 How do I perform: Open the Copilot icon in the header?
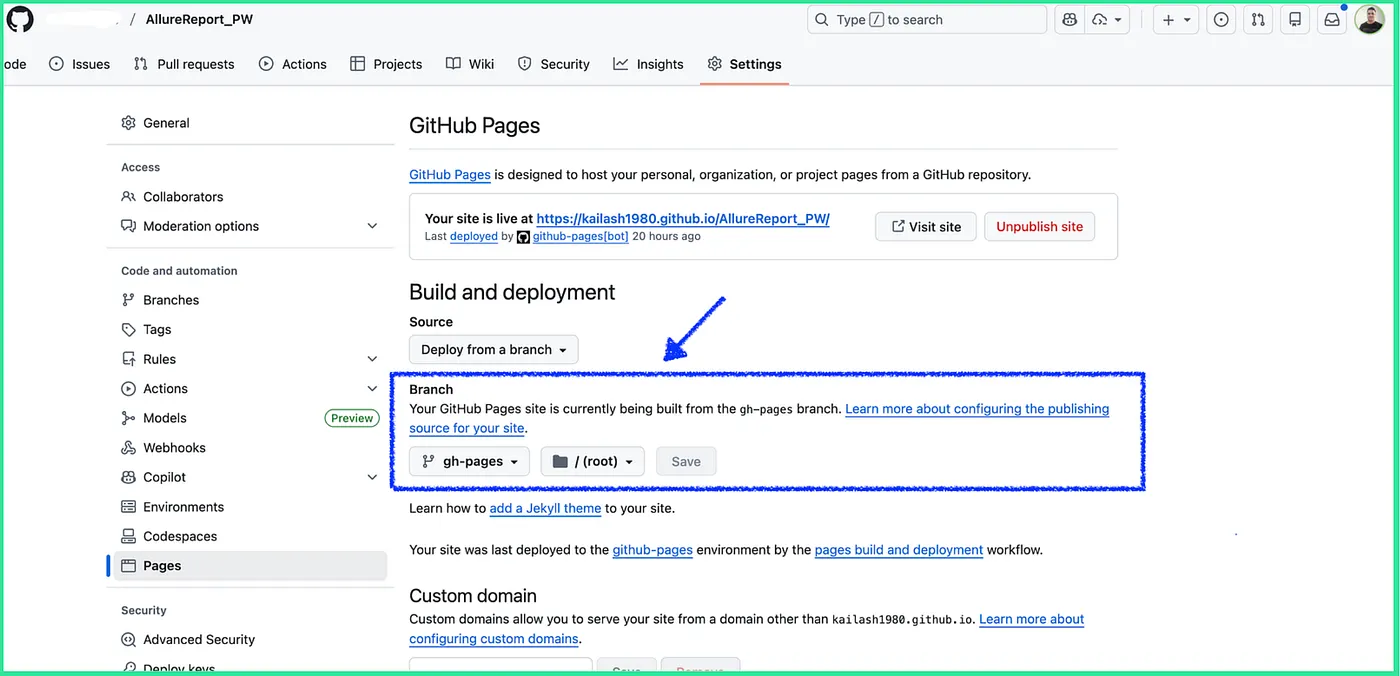tap(1070, 19)
